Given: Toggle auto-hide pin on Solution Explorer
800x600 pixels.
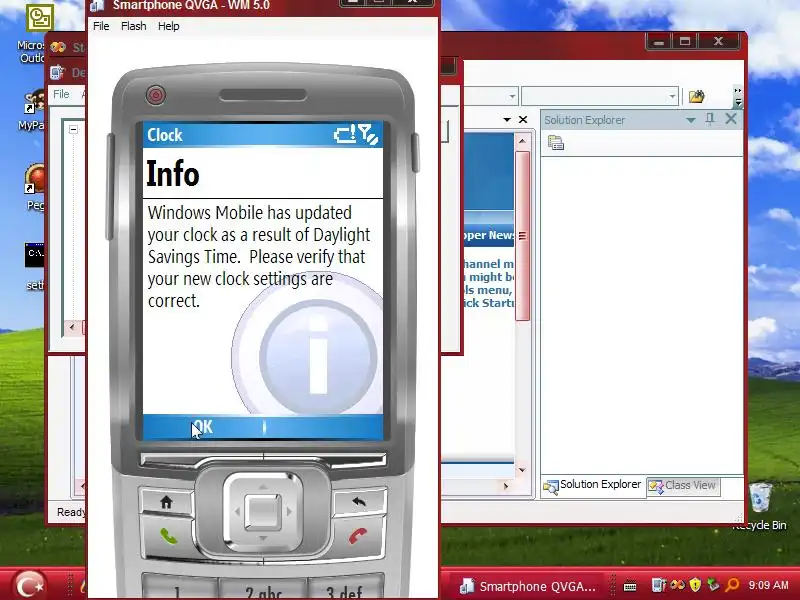Looking at the screenshot, I should tap(710, 119).
